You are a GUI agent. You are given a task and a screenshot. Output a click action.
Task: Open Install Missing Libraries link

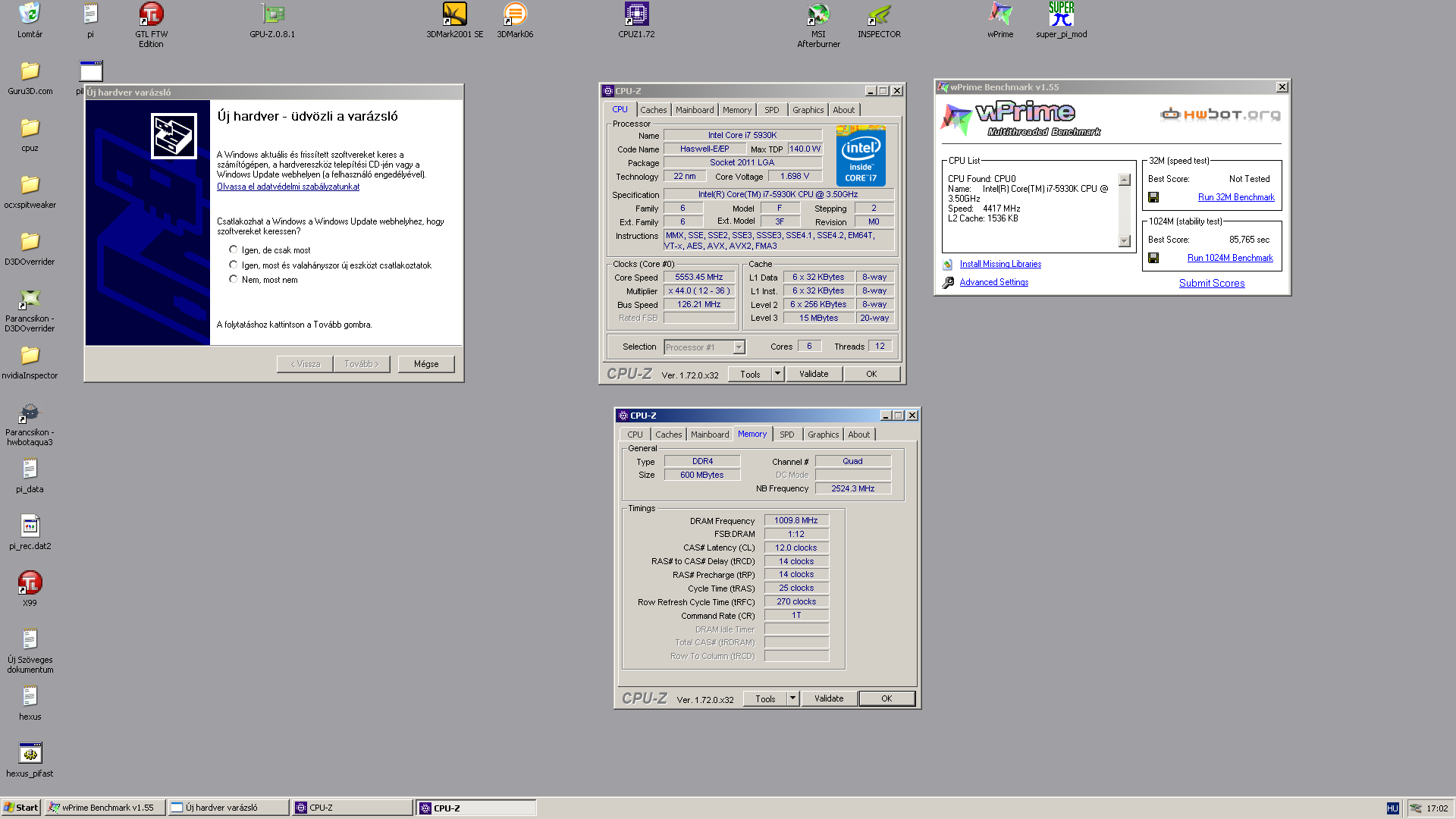tap(1000, 264)
